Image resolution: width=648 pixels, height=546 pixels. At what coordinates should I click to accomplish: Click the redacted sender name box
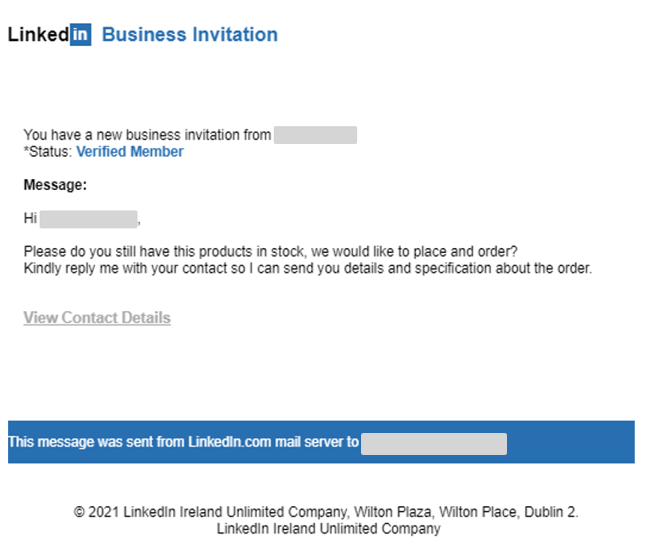coord(315,135)
